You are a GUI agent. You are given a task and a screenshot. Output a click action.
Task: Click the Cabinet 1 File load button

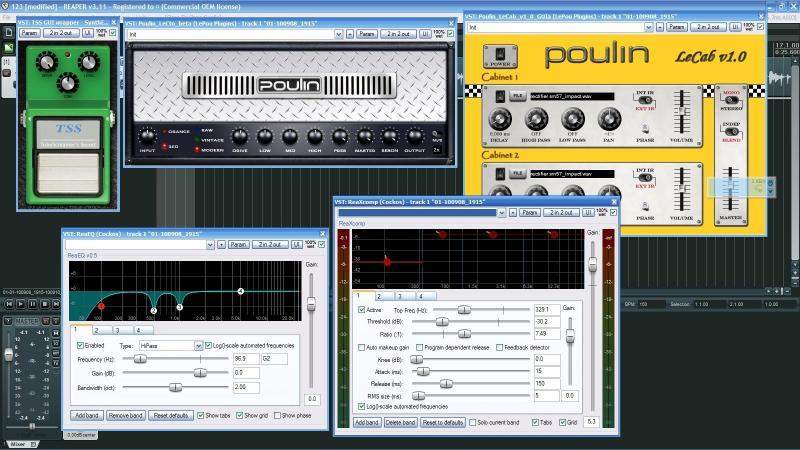[517, 94]
